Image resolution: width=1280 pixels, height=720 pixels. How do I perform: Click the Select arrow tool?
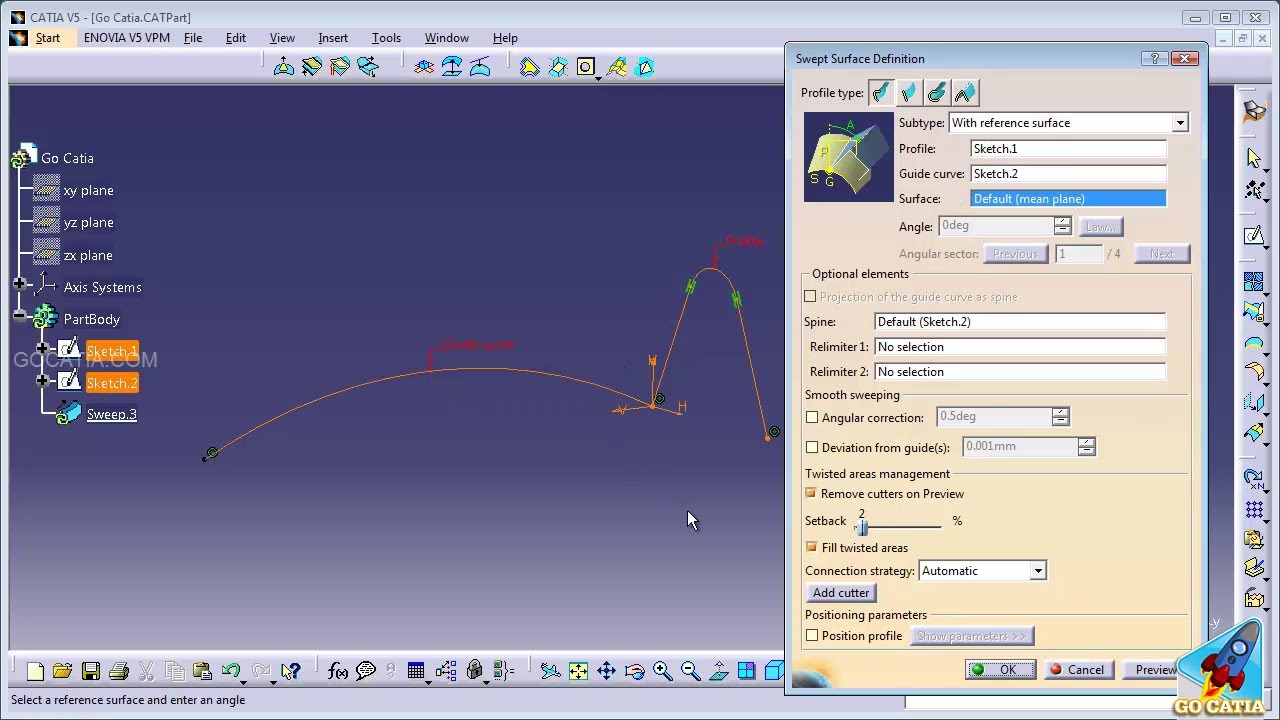tap(1254, 158)
